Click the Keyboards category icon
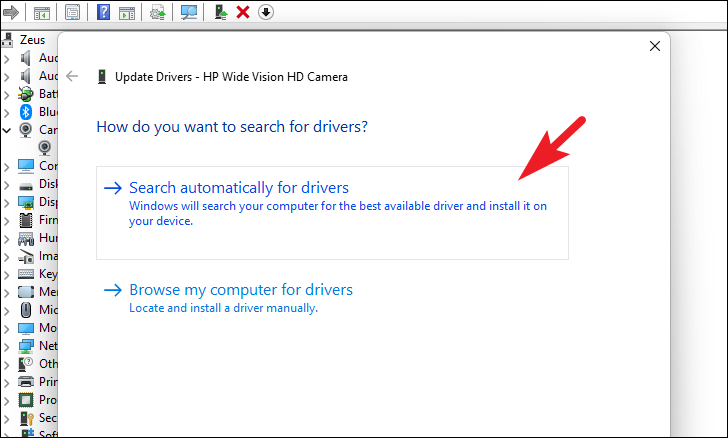The image size is (728, 438). point(26,275)
